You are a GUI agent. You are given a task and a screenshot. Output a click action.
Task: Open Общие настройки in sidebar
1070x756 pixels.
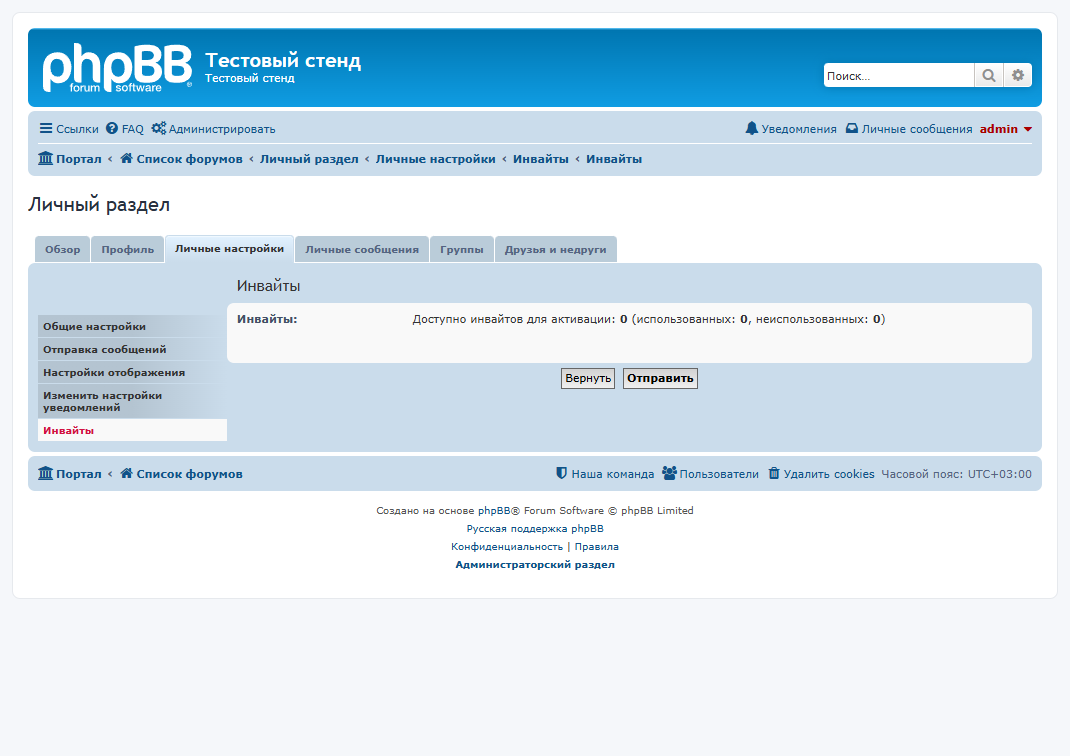[x=132, y=326]
